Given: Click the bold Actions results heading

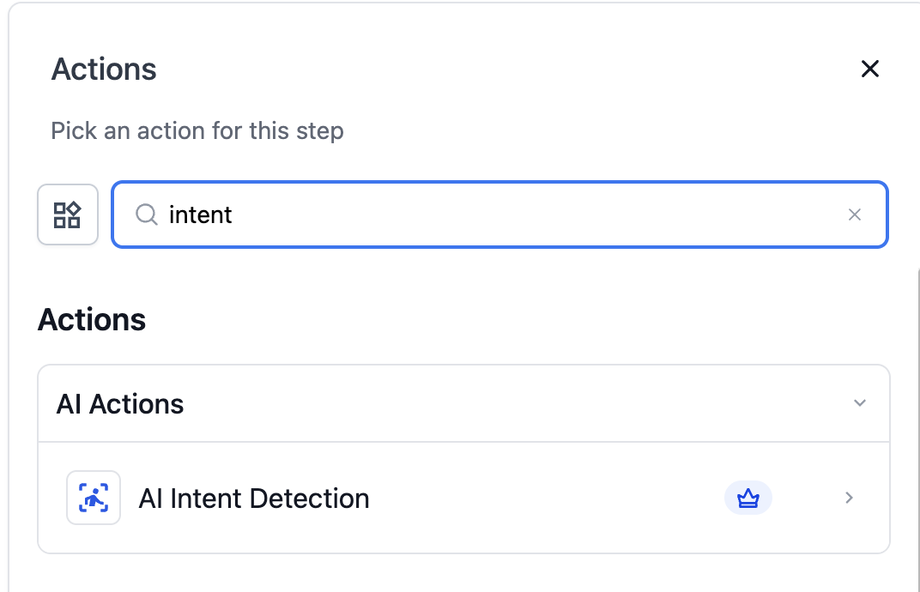Looking at the screenshot, I should (92, 320).
